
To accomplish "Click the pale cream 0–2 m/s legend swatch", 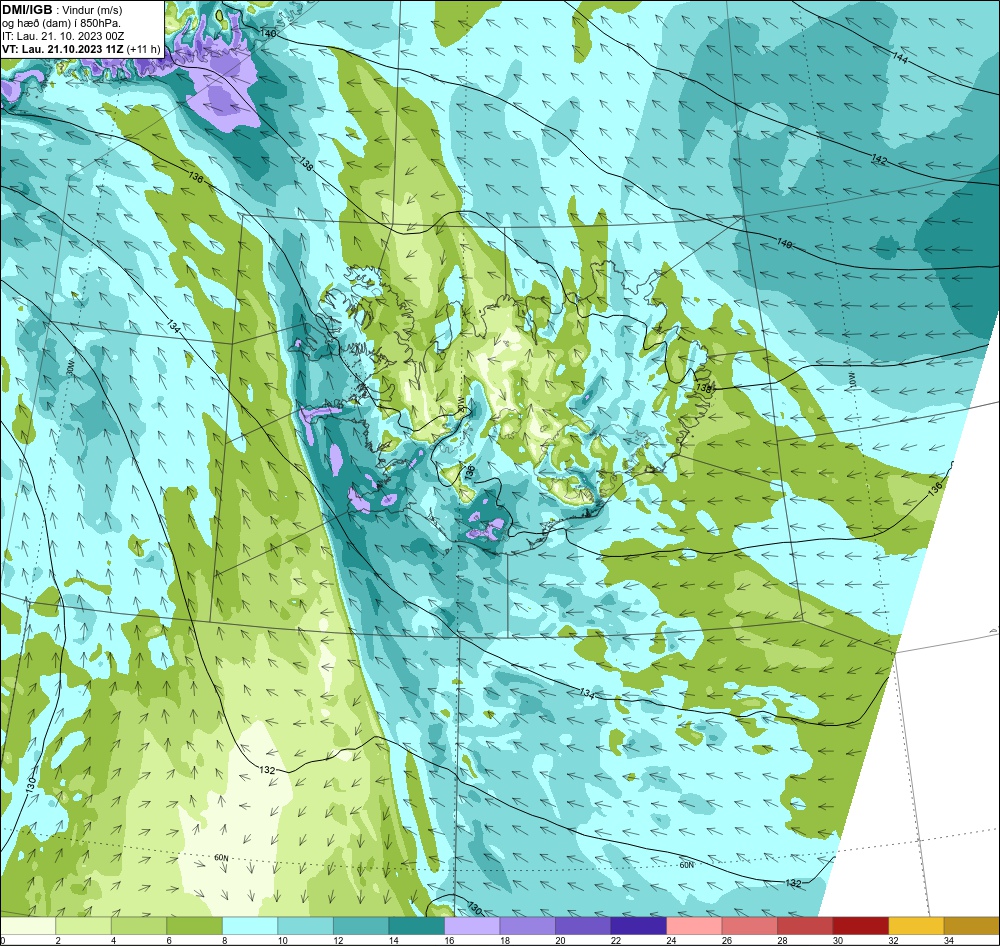I will click(x=28, y=925).
